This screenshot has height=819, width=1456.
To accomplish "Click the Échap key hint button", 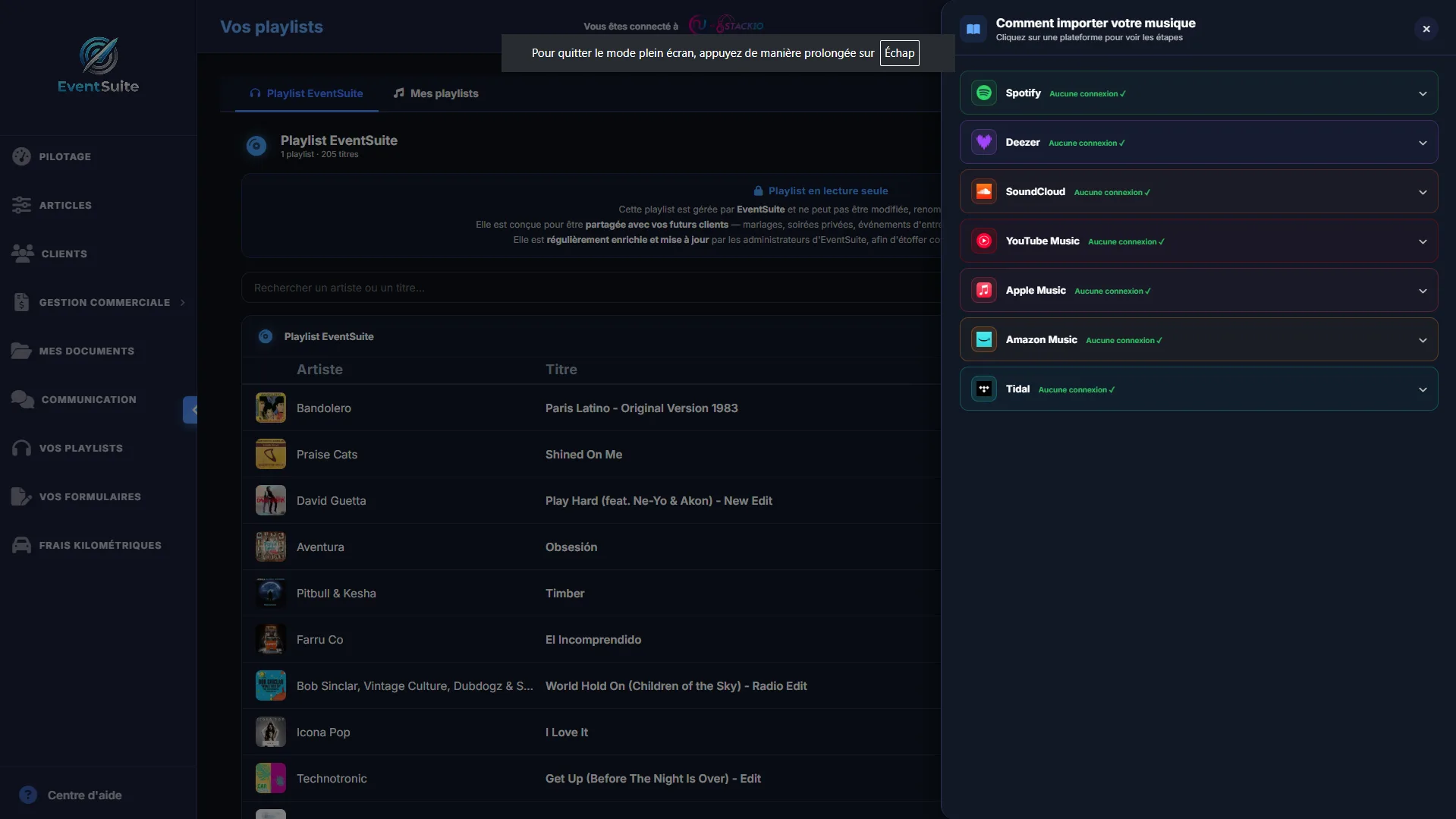I will click(899, 53).
